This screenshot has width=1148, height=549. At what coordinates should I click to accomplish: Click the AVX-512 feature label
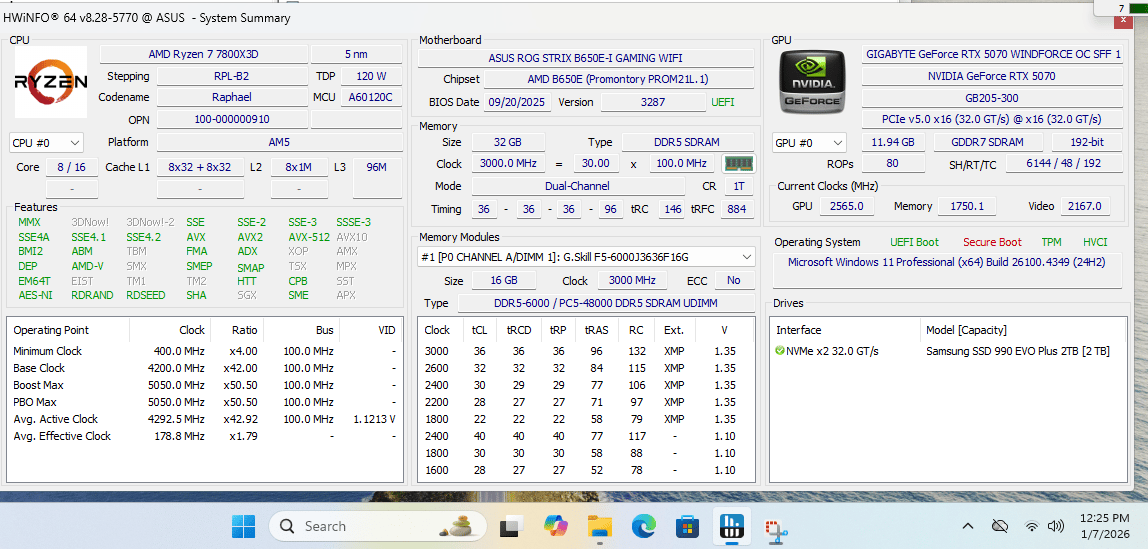pyautogui.click(x=308, y=237)
